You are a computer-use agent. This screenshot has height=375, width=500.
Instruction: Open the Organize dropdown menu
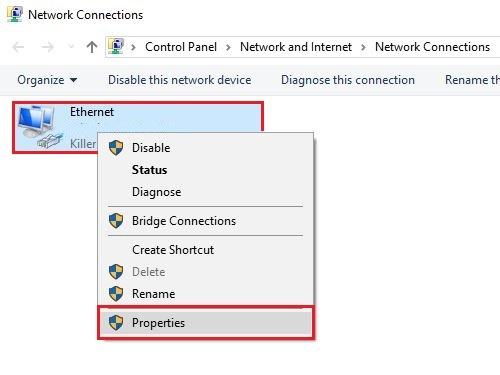click(x=47, y=80)
